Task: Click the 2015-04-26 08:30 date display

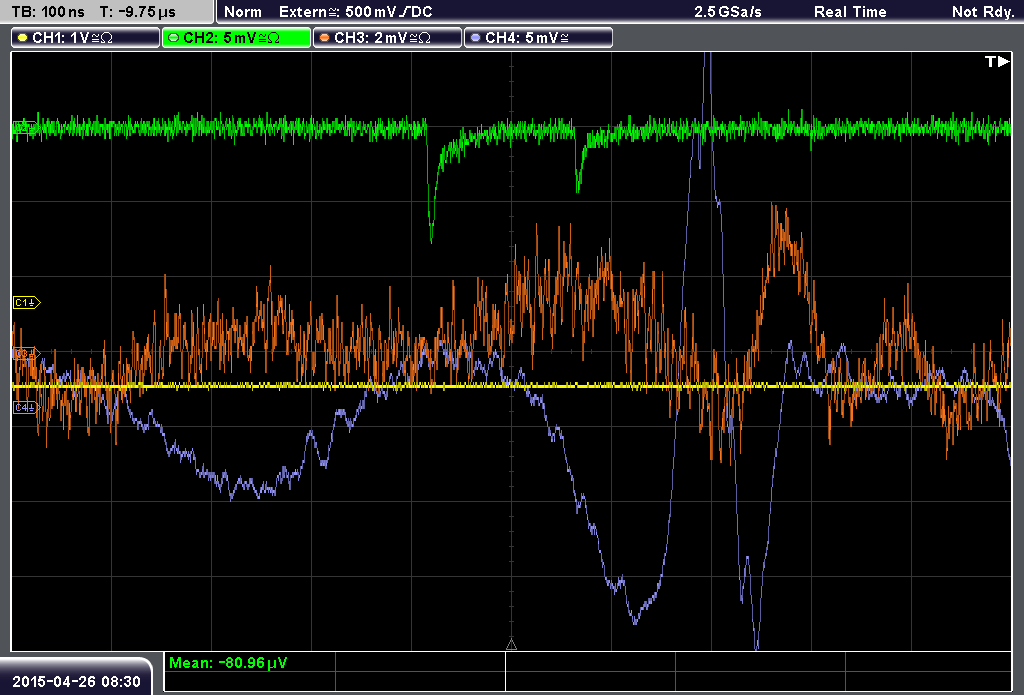Action: [76, 681]
